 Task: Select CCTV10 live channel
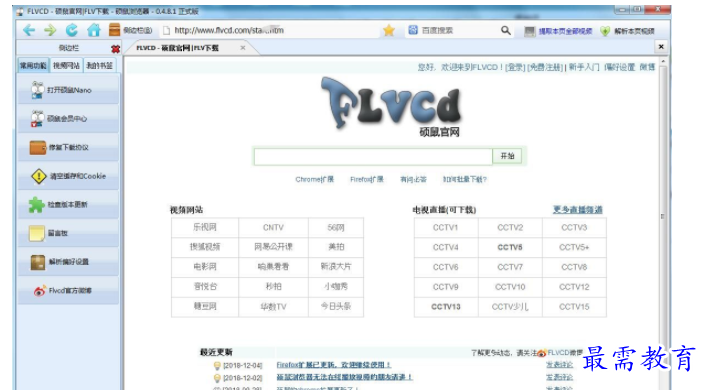[510, 287]
